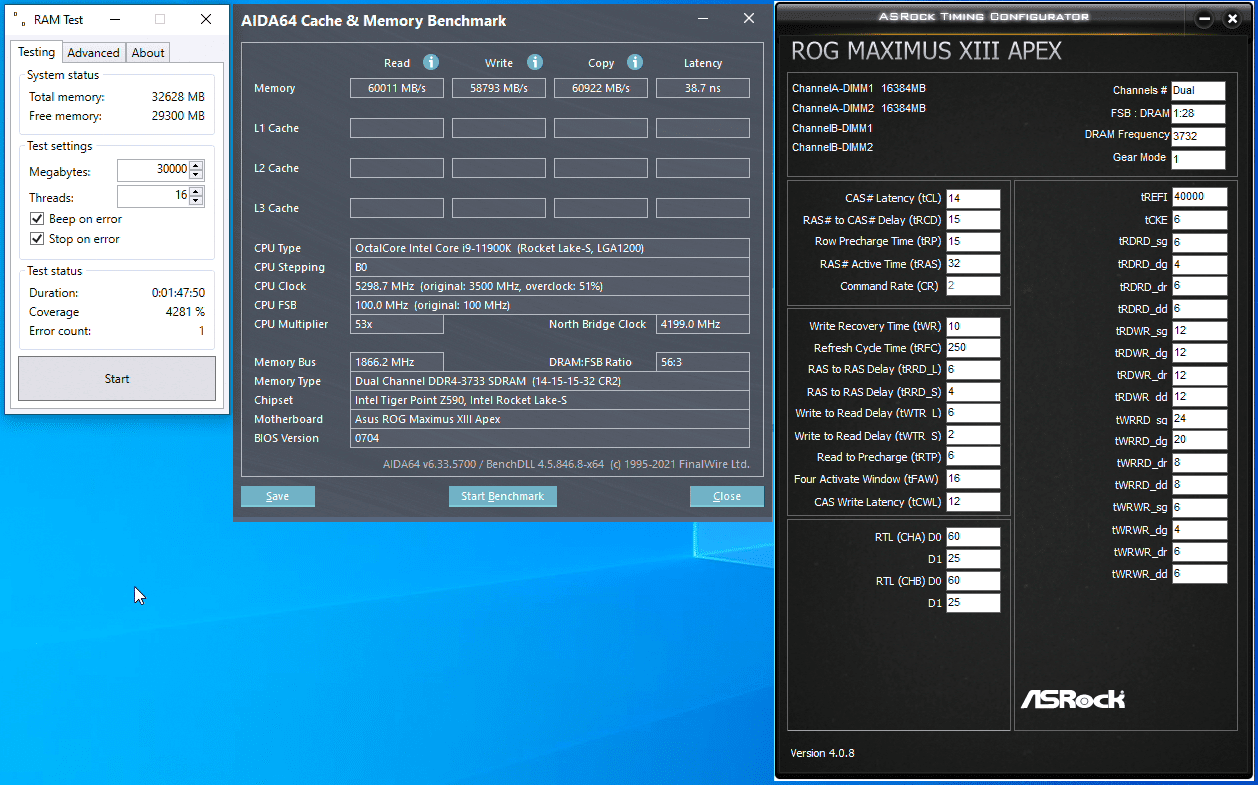Screen dimensions: 1258x785
Task: Toggle Beep on error checkbox
Action: pyautogui.click(x=37, y=219)
